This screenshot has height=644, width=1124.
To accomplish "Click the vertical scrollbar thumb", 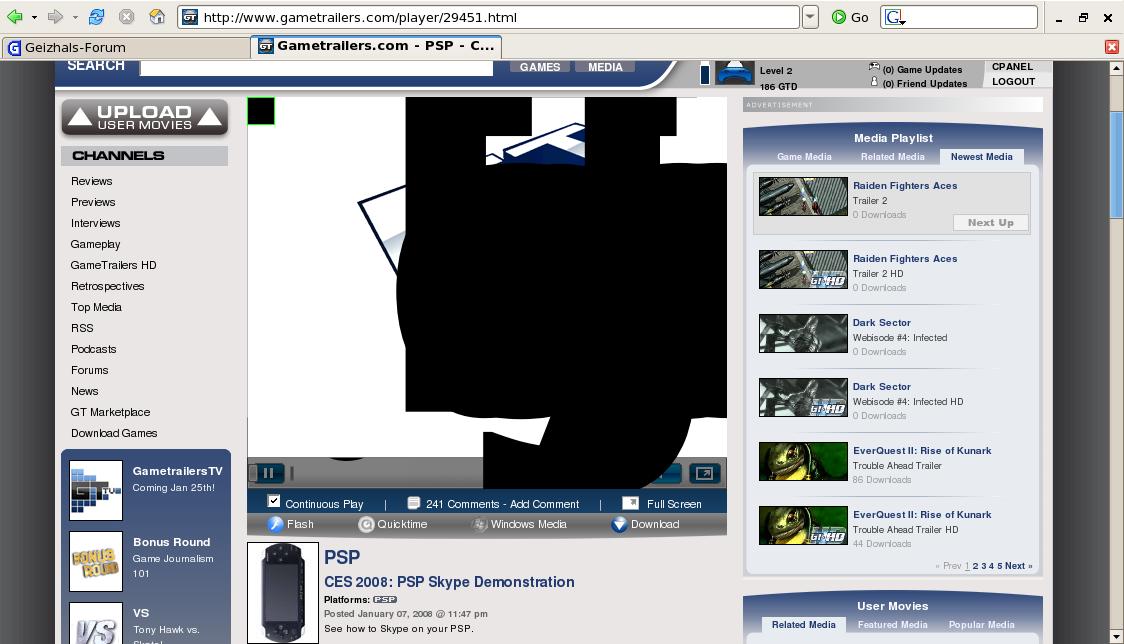I will tap(1116, 165).
